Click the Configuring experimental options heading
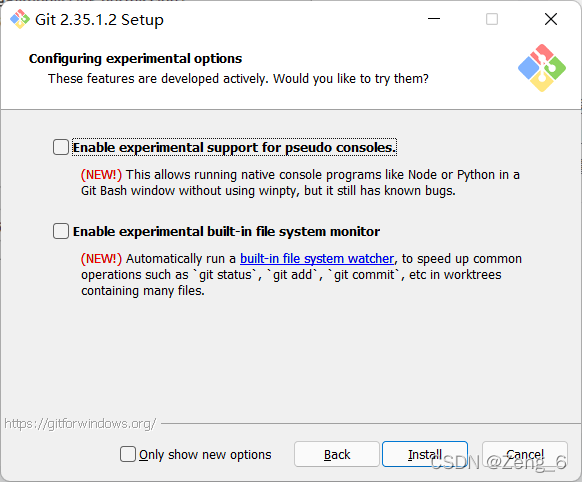The height and width of the screenshot is (482, 582). pos(135,59)
